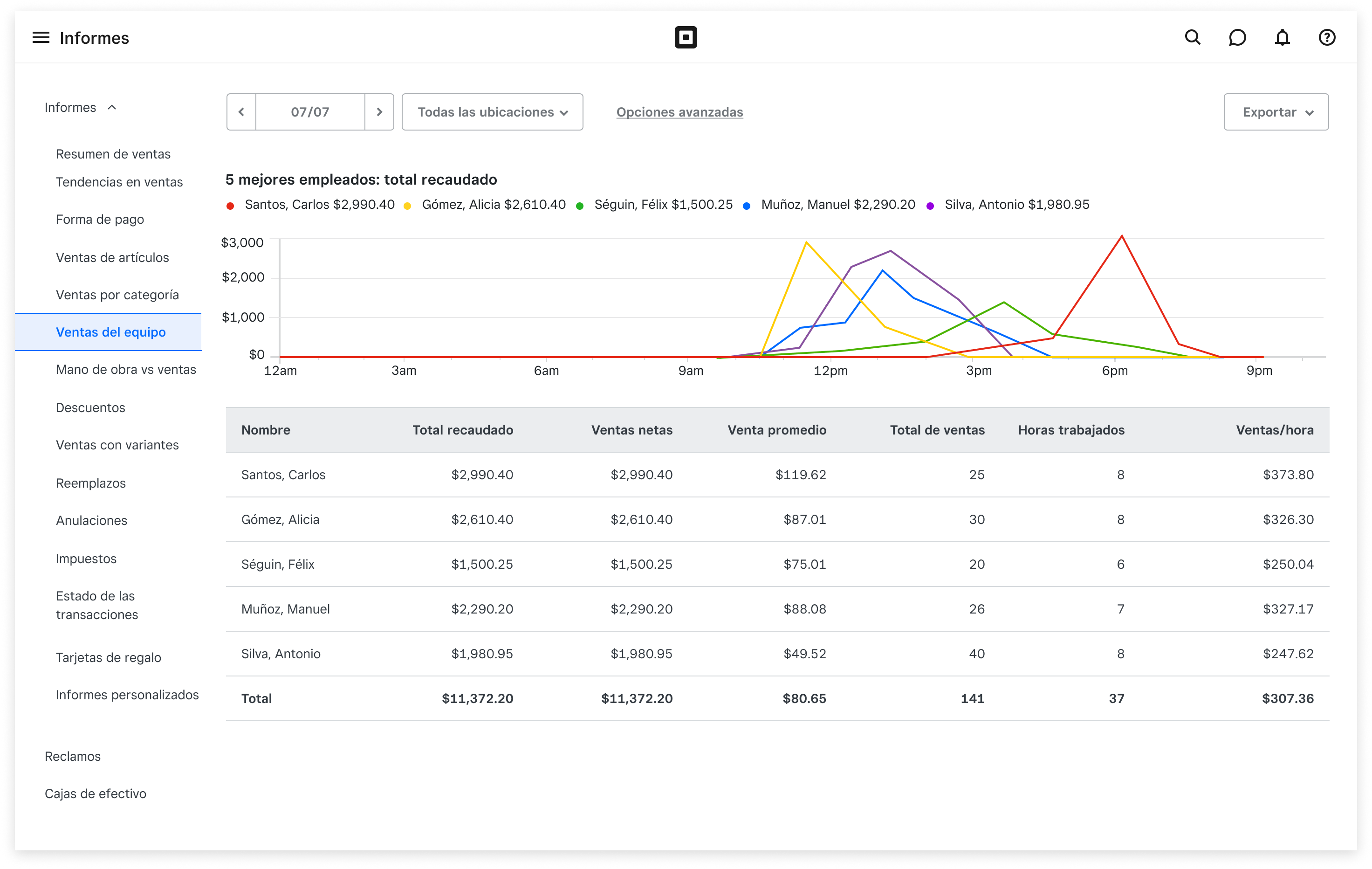Image resolution: width=1372 pixels, height=869 pixels.
Task: Open the messages chat bubble icon
Action: (x=1237, y=38)
